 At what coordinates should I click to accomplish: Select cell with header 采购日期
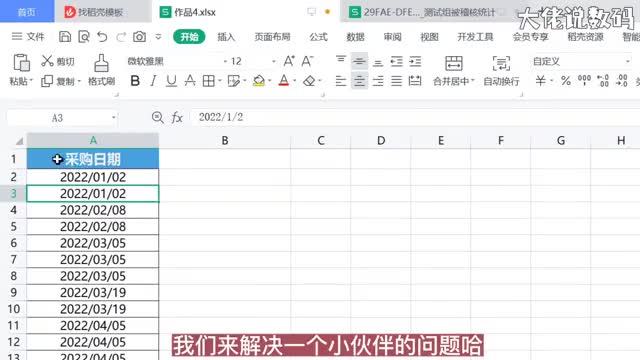coord(93,159)
